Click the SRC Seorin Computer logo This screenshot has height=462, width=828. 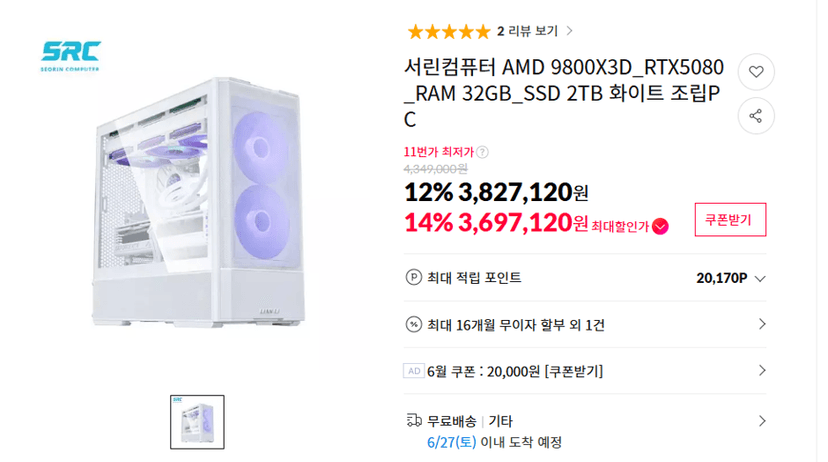71,56
